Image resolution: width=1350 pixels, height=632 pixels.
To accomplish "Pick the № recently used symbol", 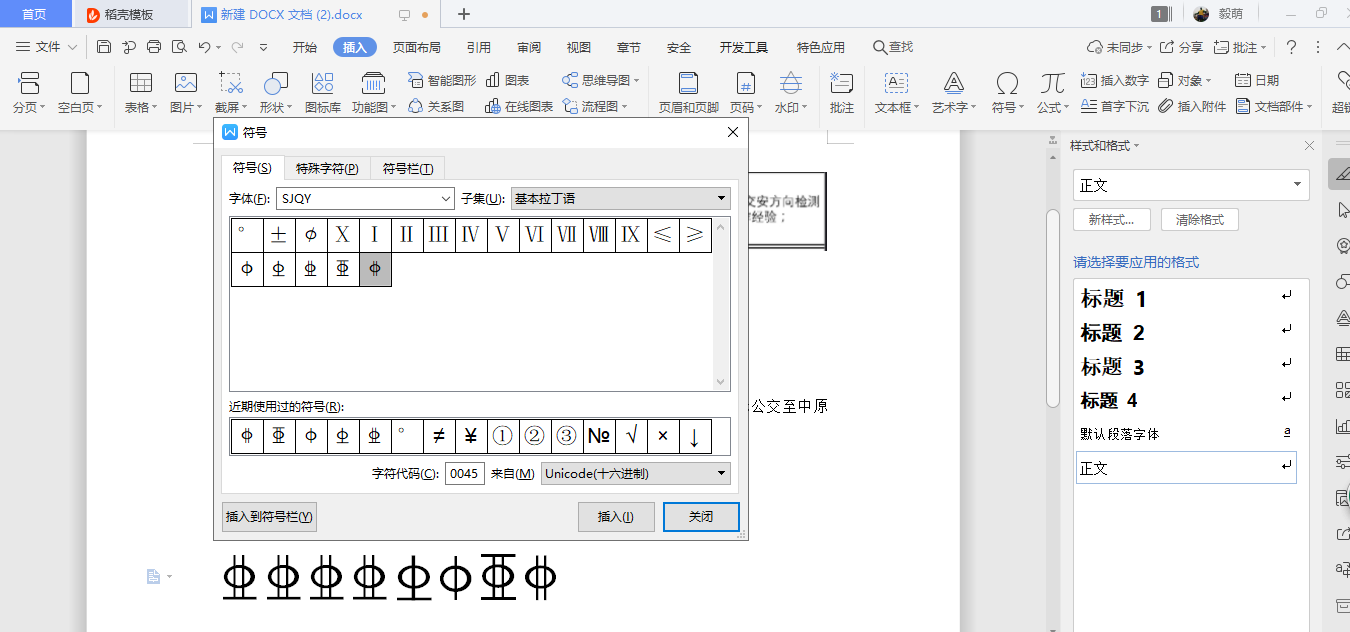I will click(599, 436).
